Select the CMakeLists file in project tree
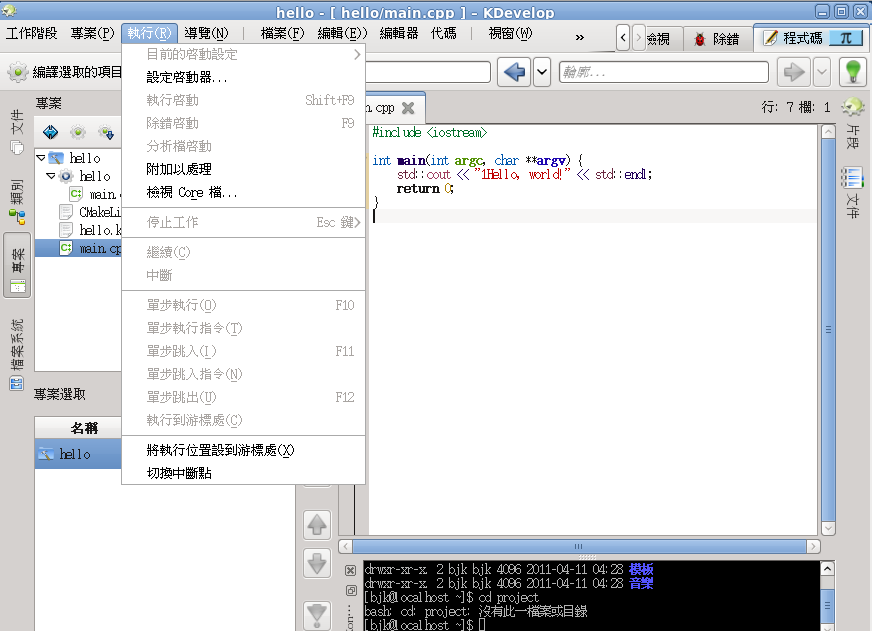Viewport: 872px width, 631px height. pyautogui.click(x=90, y=212)
